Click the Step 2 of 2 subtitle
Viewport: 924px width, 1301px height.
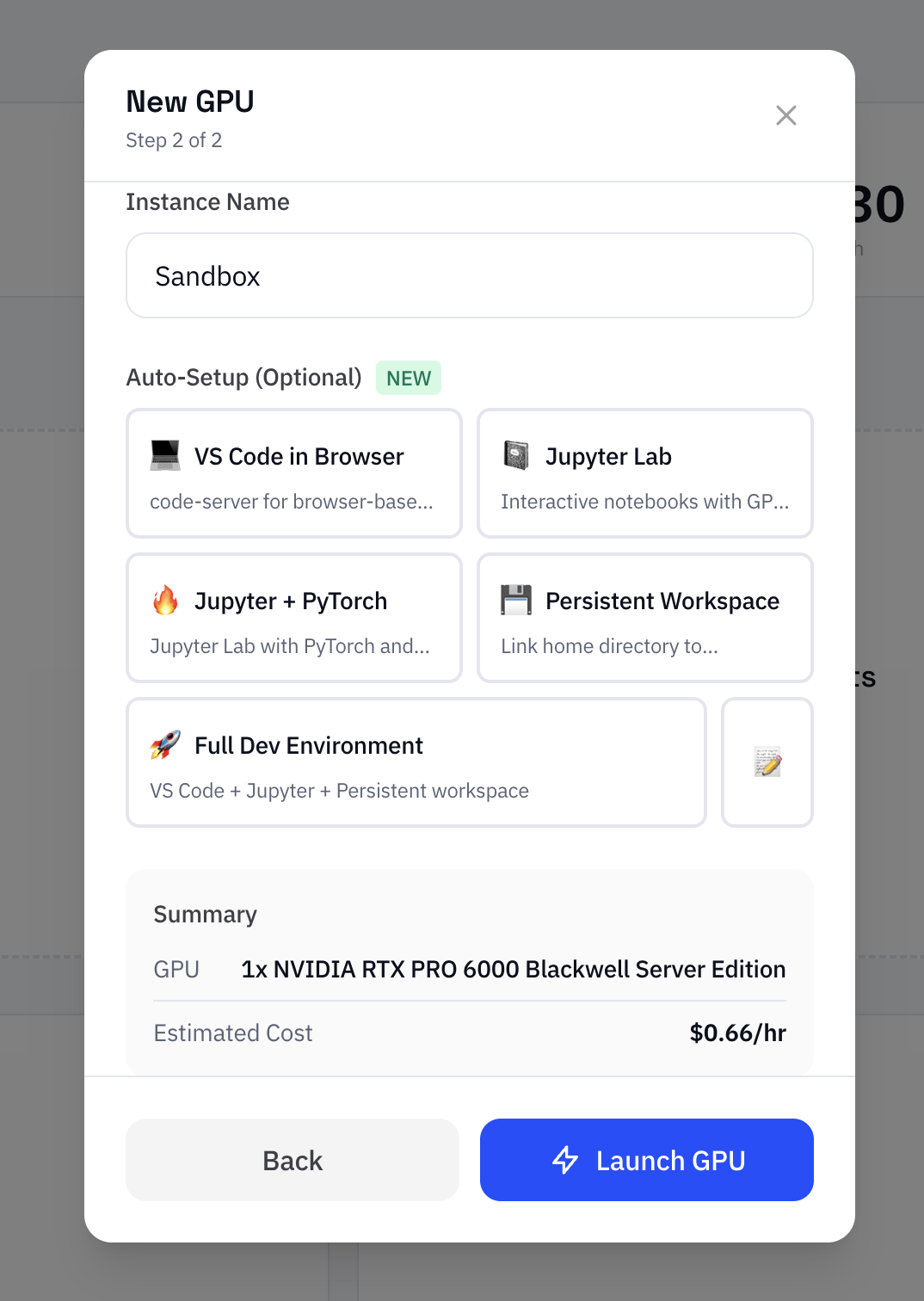174,140
